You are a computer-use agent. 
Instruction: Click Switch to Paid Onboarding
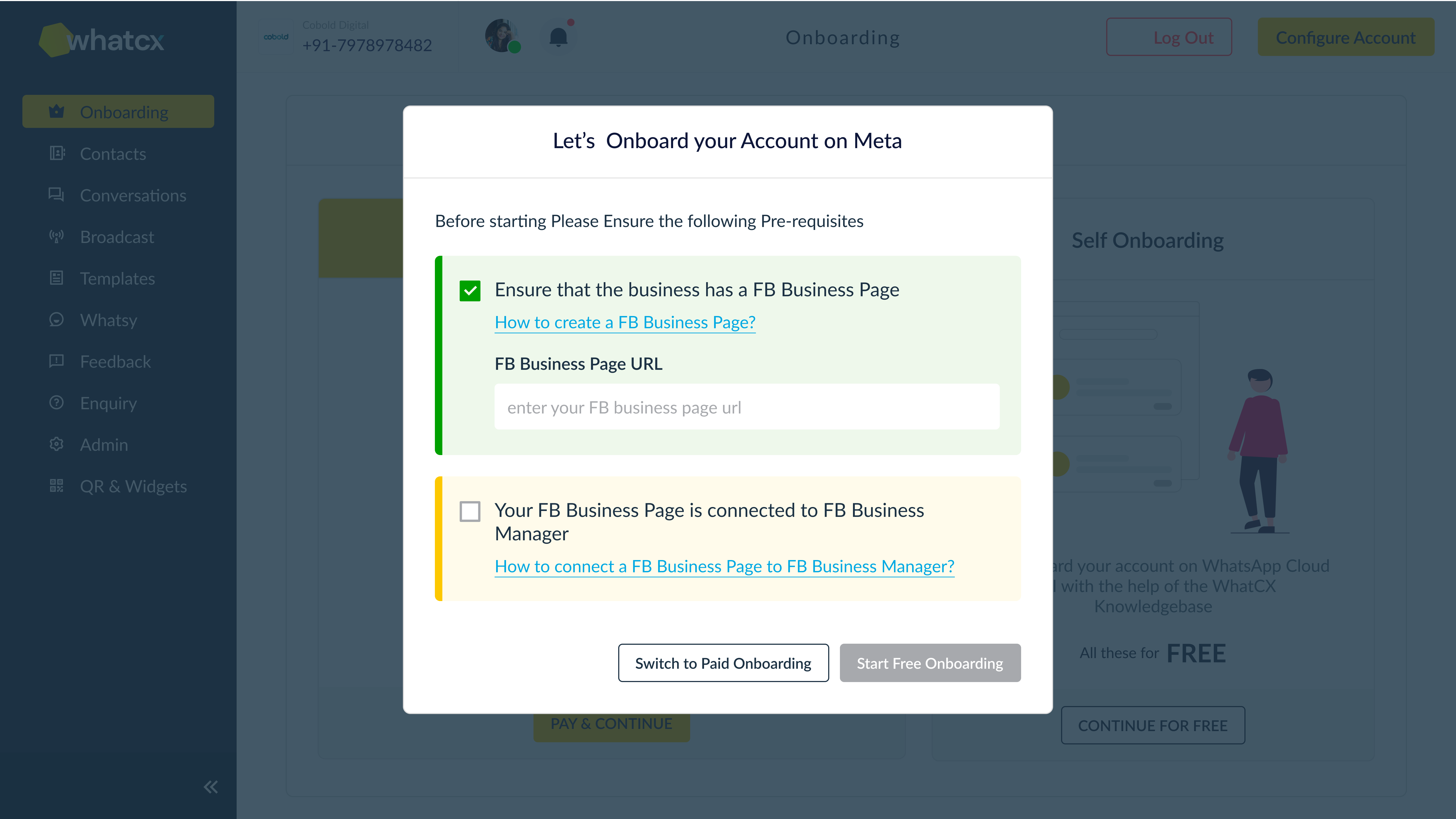[723, 663]
